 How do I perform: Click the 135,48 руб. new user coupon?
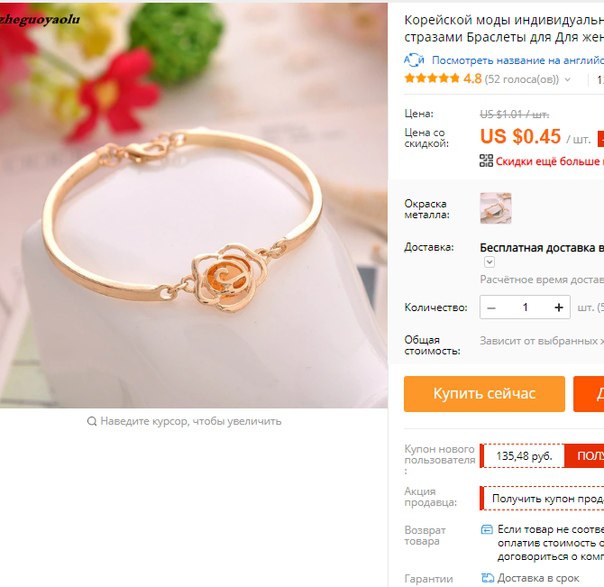pos(523,456)
